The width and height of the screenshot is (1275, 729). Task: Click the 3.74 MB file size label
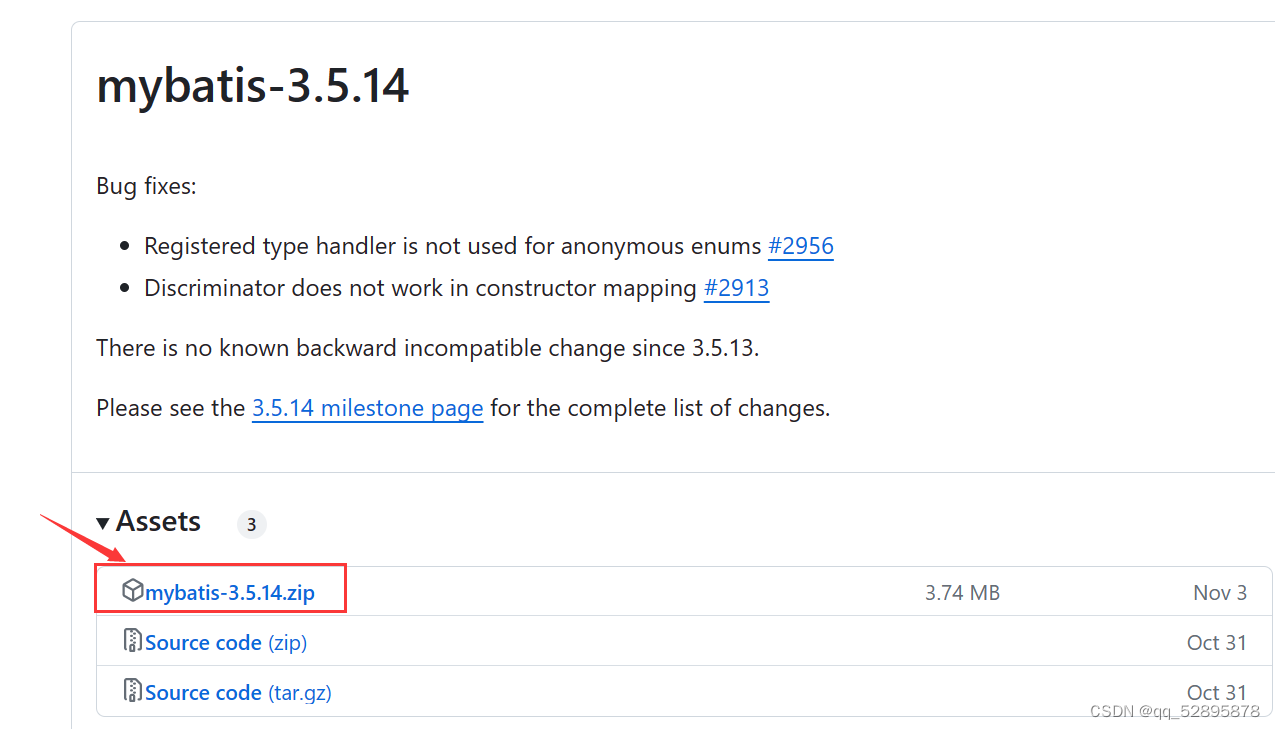pos(961,592)
